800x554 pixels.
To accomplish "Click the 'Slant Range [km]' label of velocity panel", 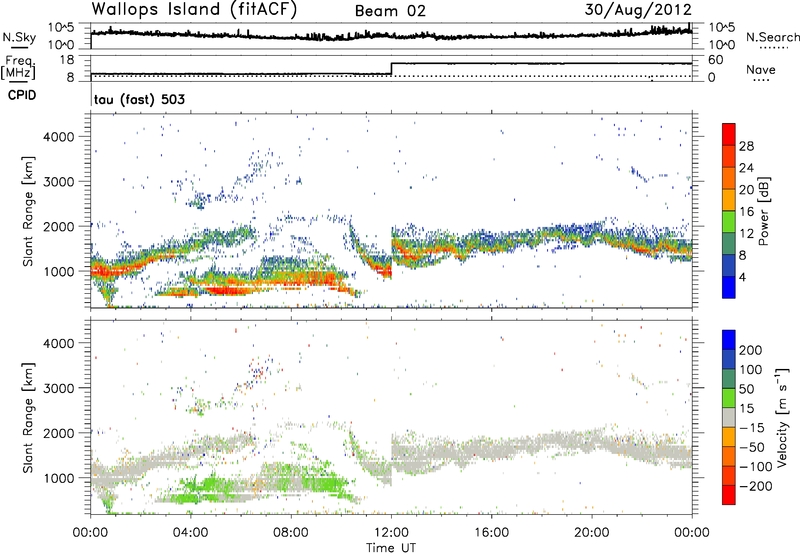I will (x=28, y=417).
